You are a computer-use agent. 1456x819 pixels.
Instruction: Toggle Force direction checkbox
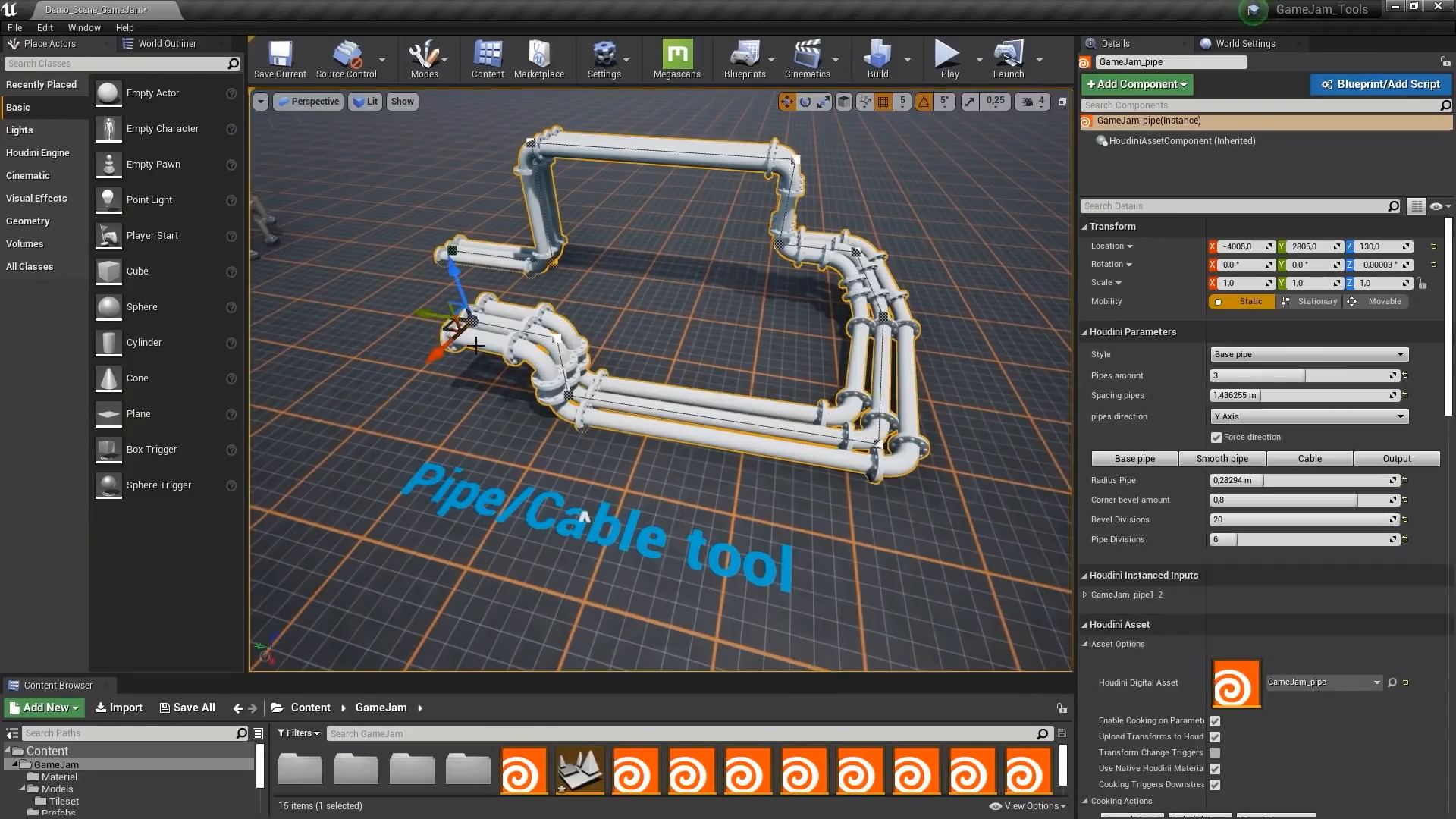click(x=1216, y=438)
